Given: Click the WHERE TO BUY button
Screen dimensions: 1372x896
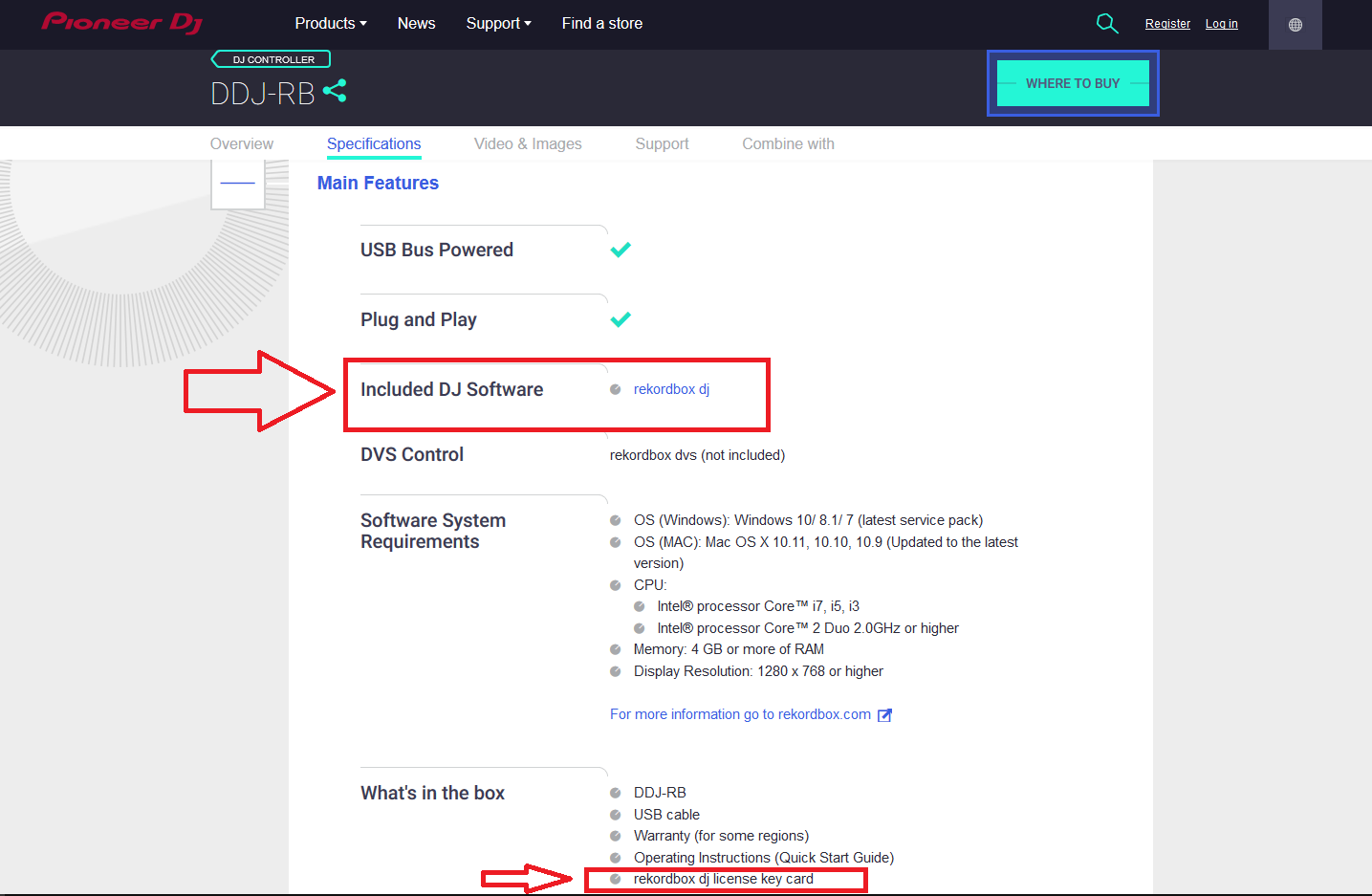Looking at the screenshot, I should pos(1073,83).
